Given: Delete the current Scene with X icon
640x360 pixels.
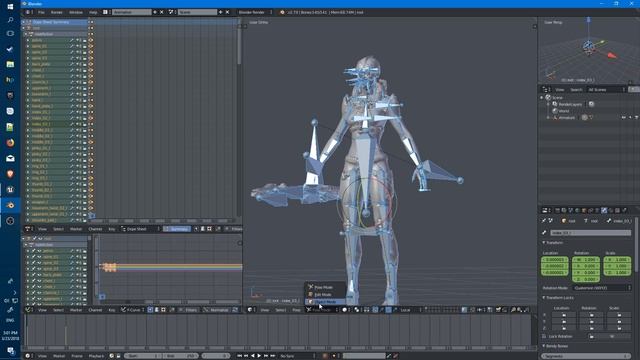Looking at the screenshot, I should click(227, 12).
